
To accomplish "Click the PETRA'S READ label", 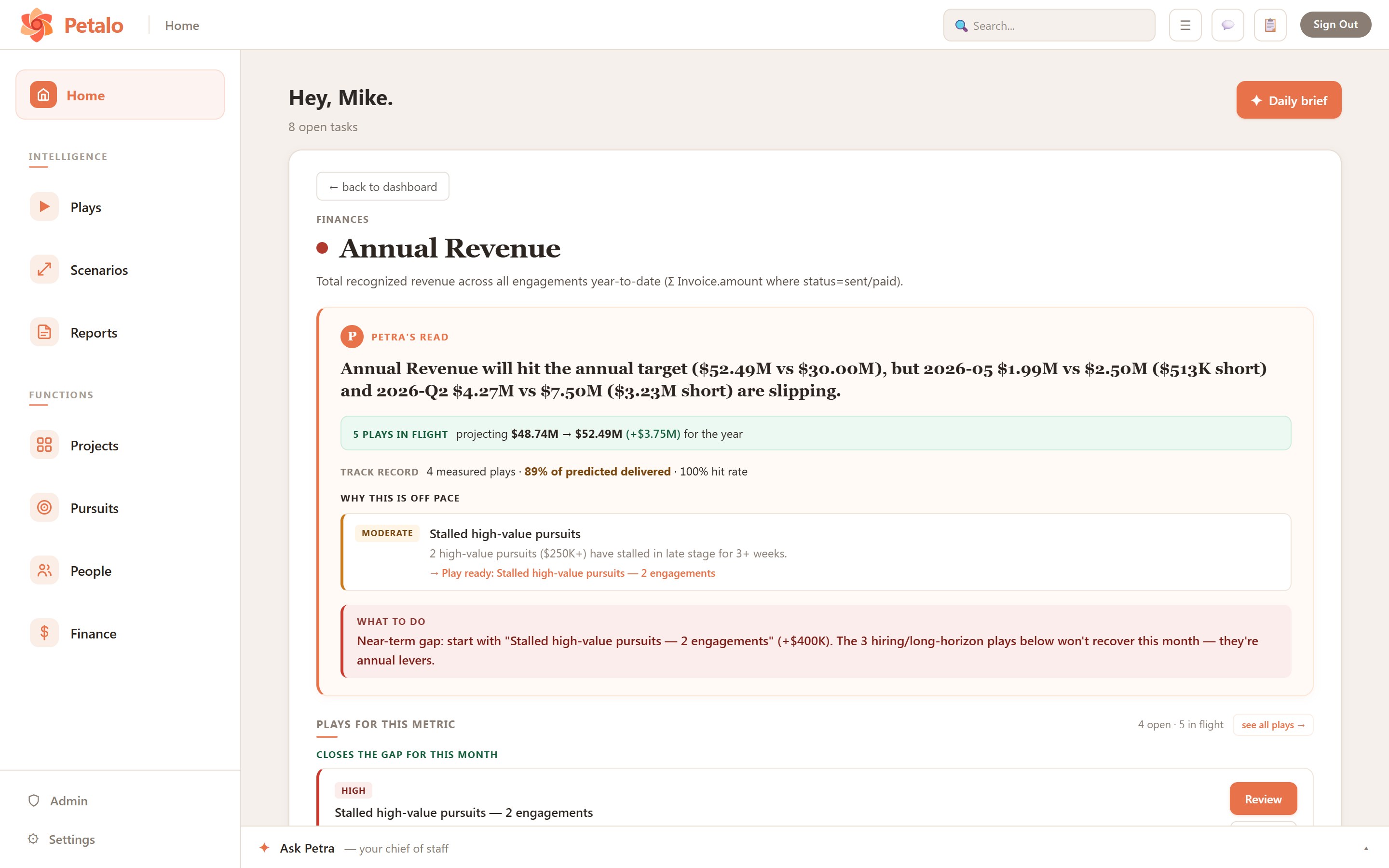I will point(409,337).
